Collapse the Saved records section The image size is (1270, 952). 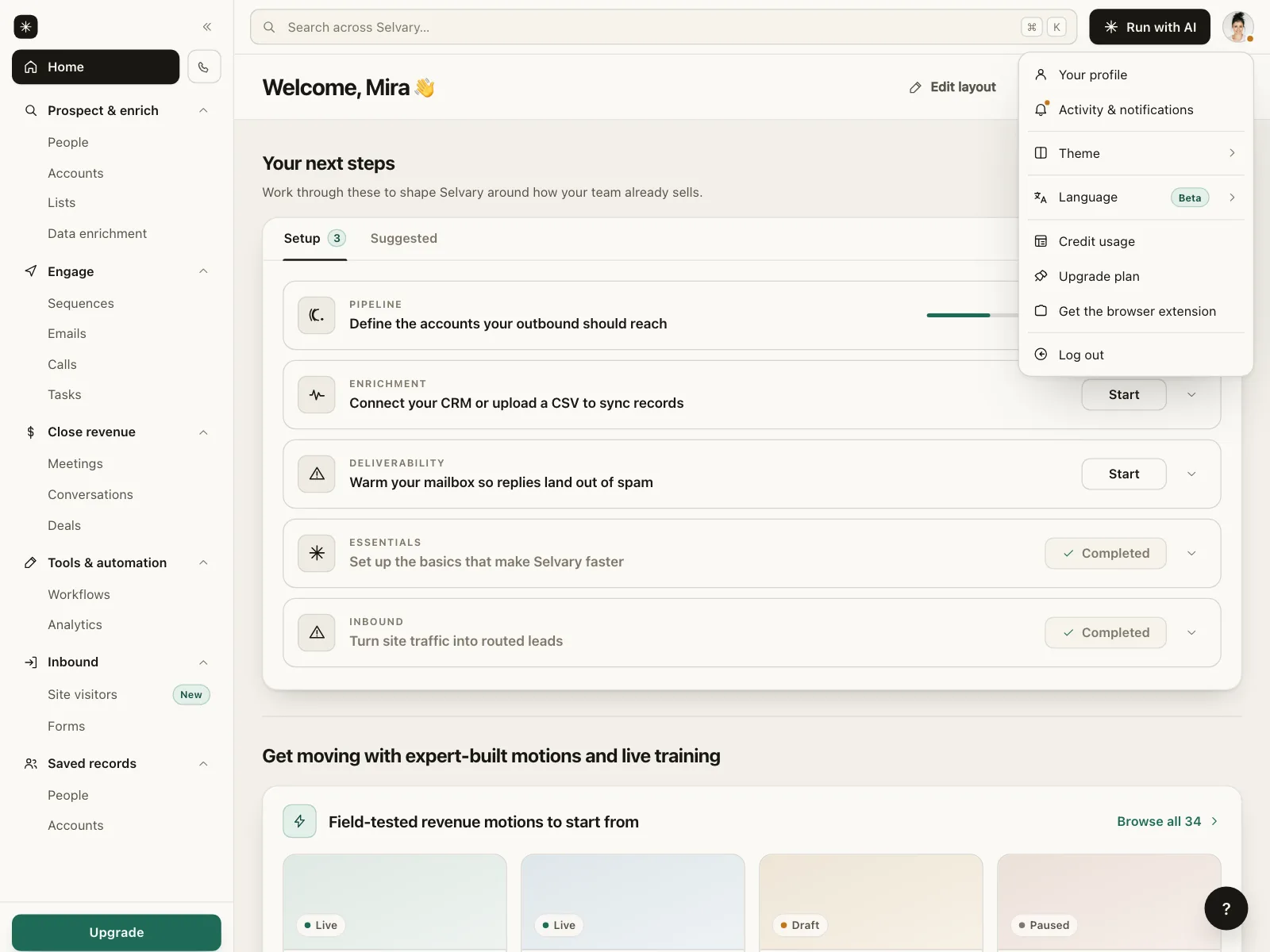coord(203,764)
